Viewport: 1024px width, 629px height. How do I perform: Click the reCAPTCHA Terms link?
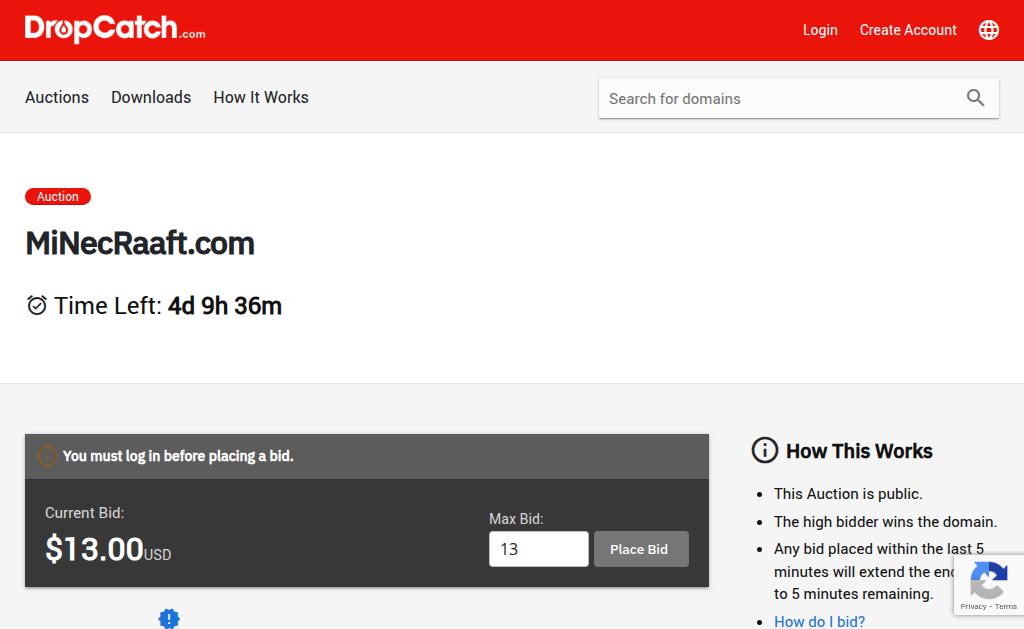pos(1006,607)
